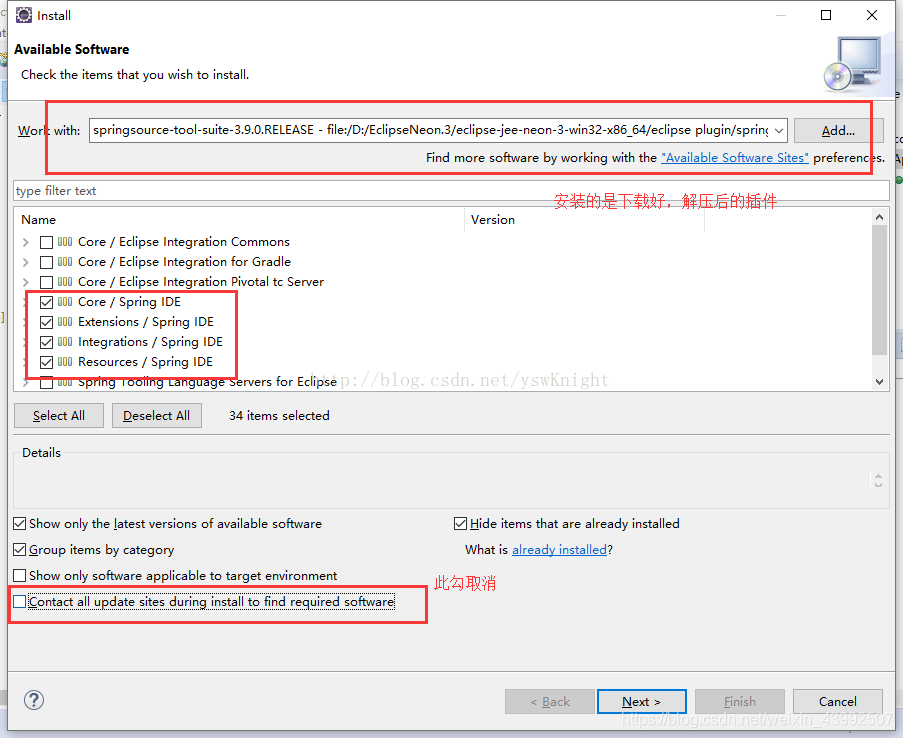This screenshot has width=903, height=738.
Task: Close the Install dialog window
Action: click(x=872, y=15)
